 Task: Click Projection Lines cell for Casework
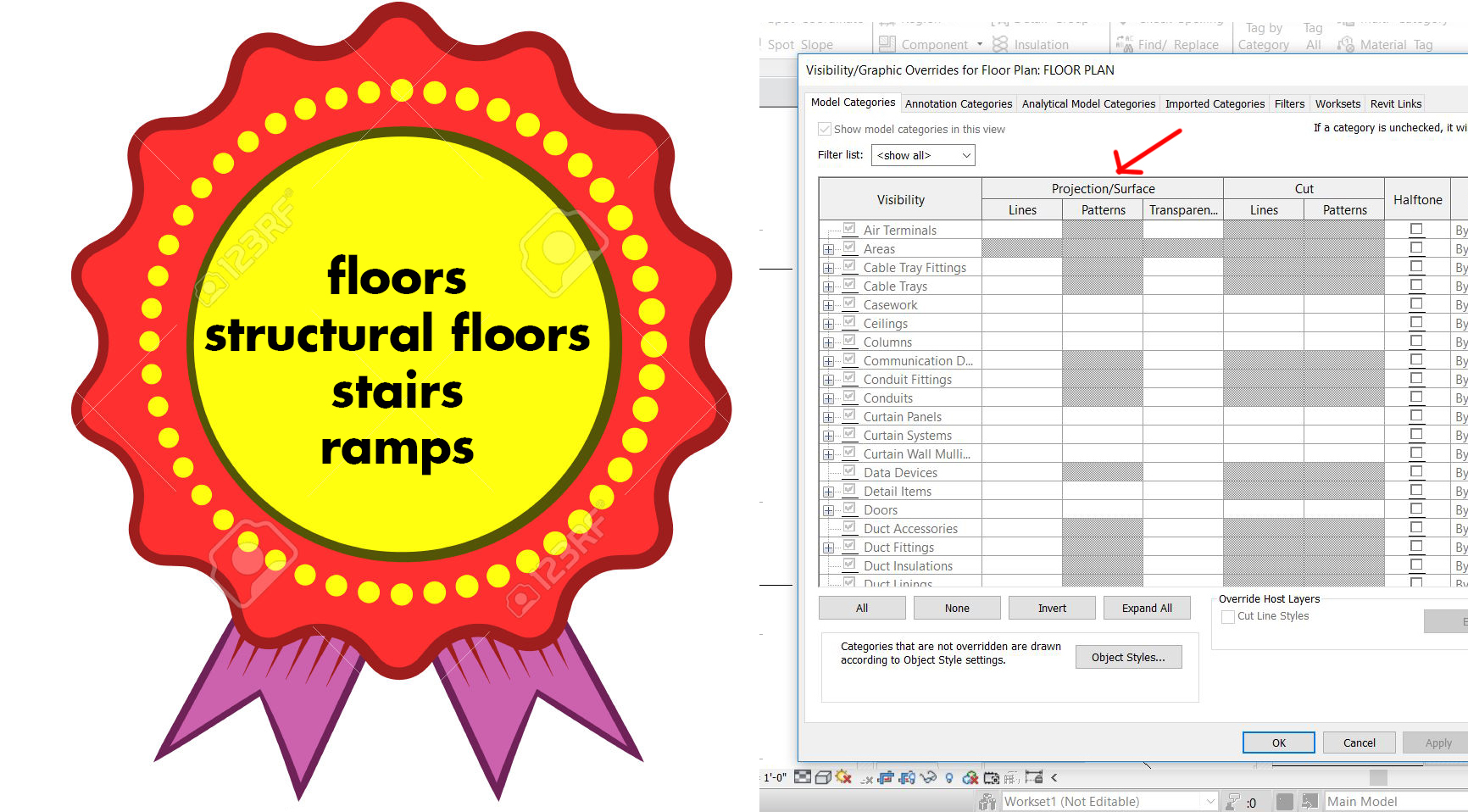1022,304
